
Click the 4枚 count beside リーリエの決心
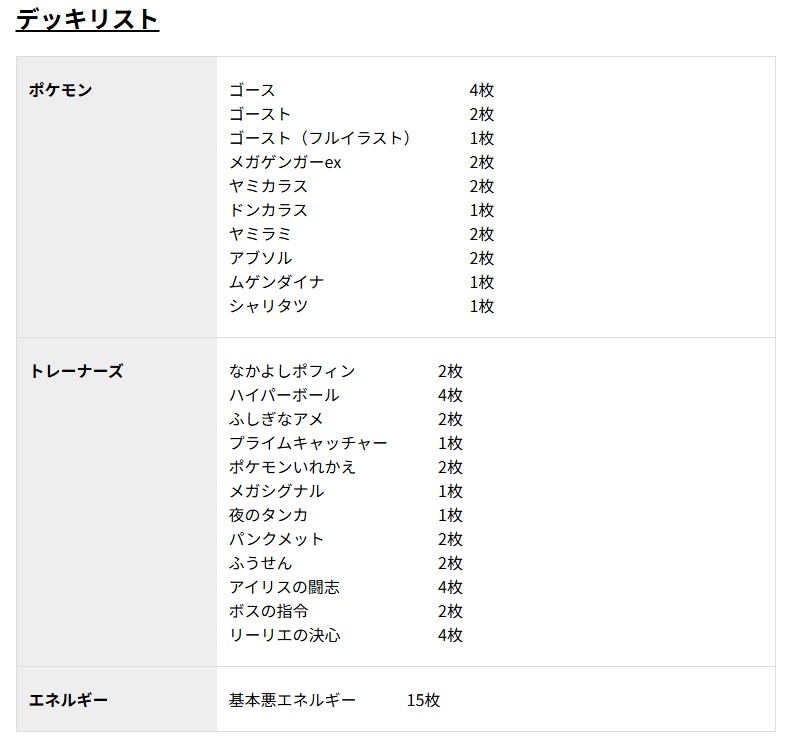[450, 635]
